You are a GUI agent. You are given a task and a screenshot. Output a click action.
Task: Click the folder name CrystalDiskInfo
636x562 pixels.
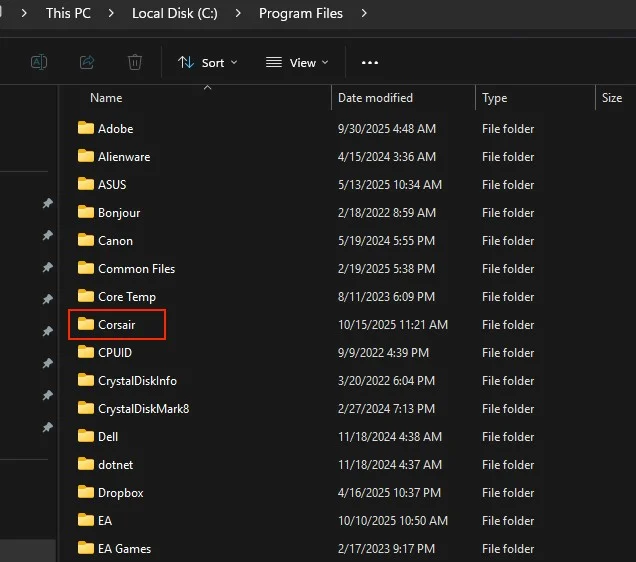click(138, 381)
